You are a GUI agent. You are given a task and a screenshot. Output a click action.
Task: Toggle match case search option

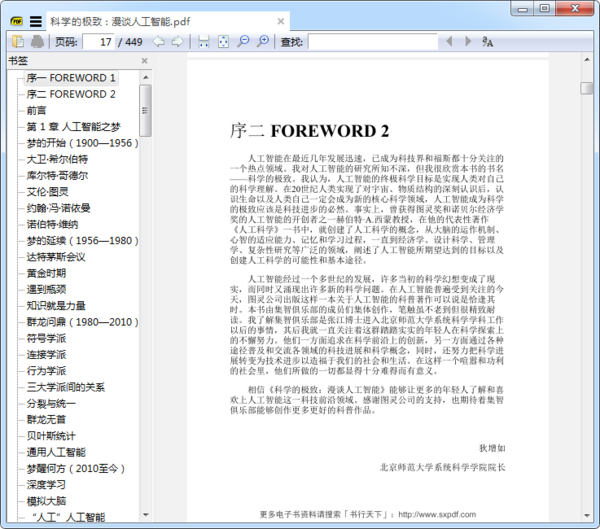487,41
